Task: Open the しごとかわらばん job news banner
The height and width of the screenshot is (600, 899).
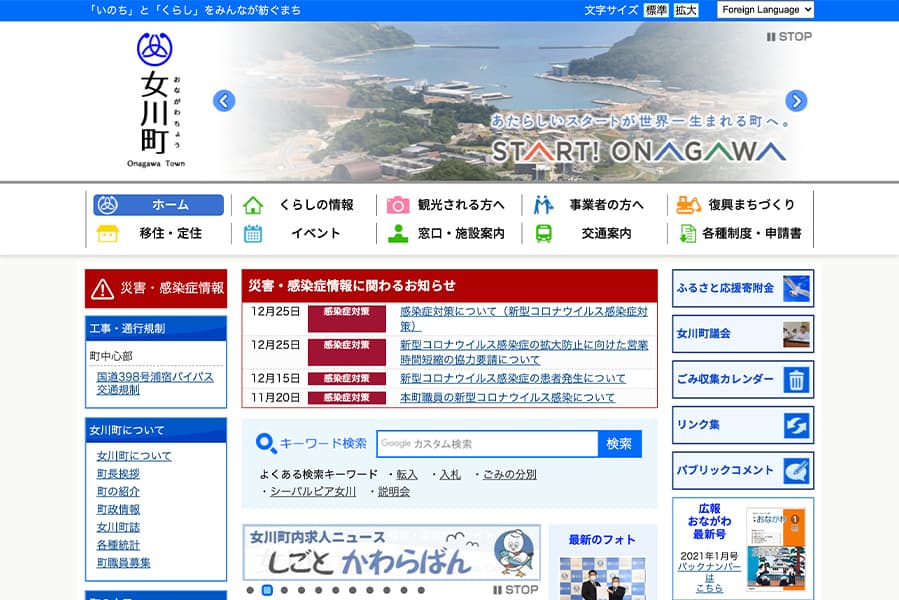Action: [392, 553]
